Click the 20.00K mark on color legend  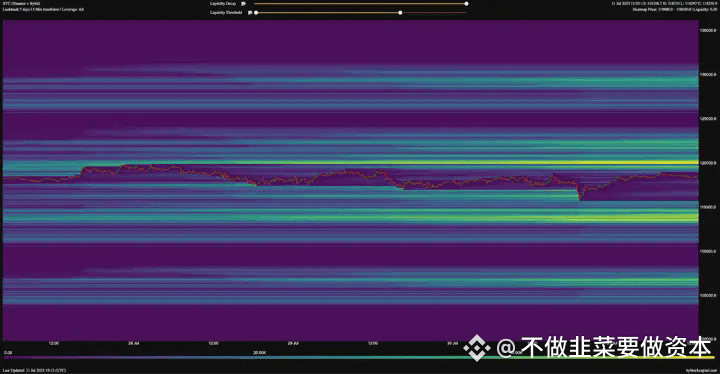(259, 352)
